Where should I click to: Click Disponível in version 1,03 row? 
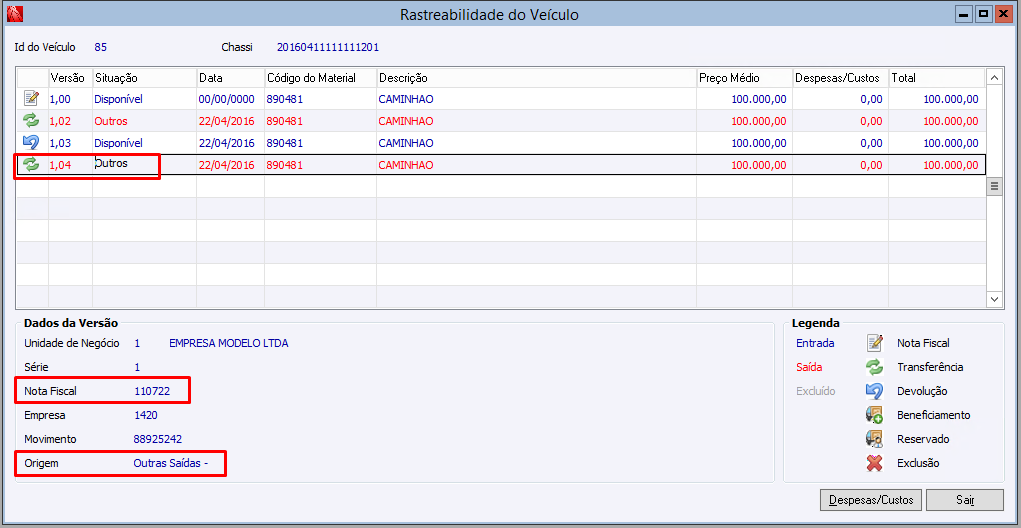[x=119, y=143]
